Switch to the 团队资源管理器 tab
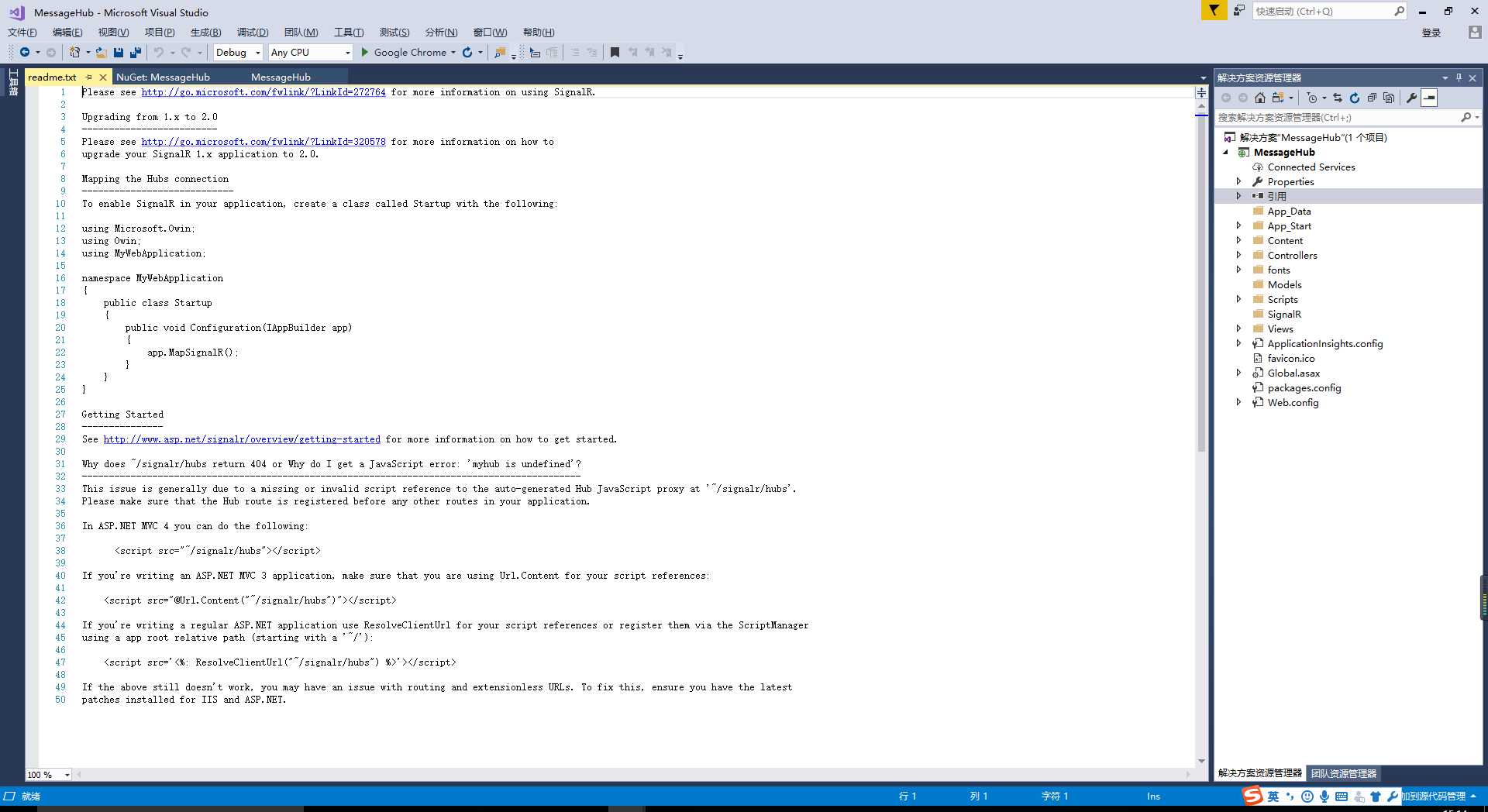The height and width of the screenshot is (812, 1488). click(1343, 773)
